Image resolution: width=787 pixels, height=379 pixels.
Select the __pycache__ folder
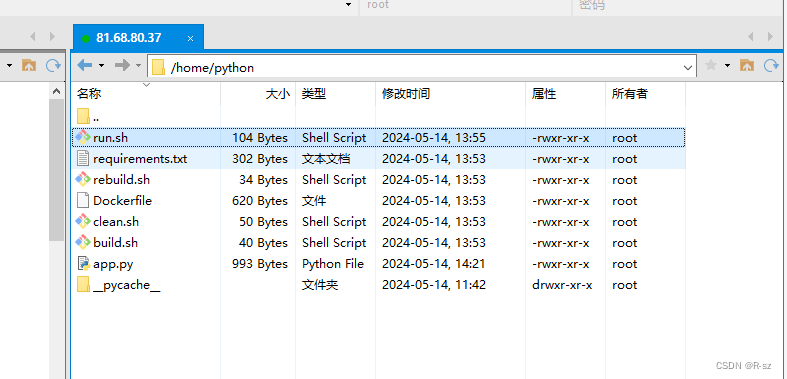379,285
